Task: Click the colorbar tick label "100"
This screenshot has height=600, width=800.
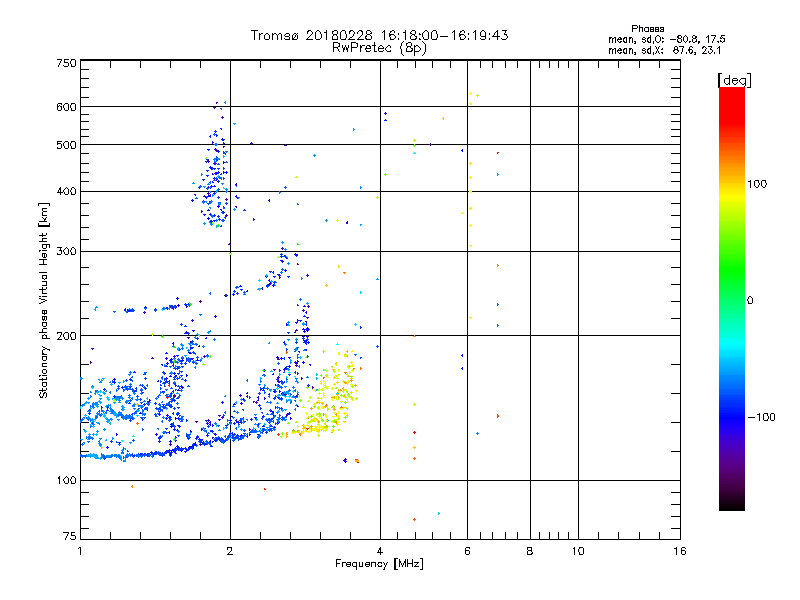Action: 757,184
